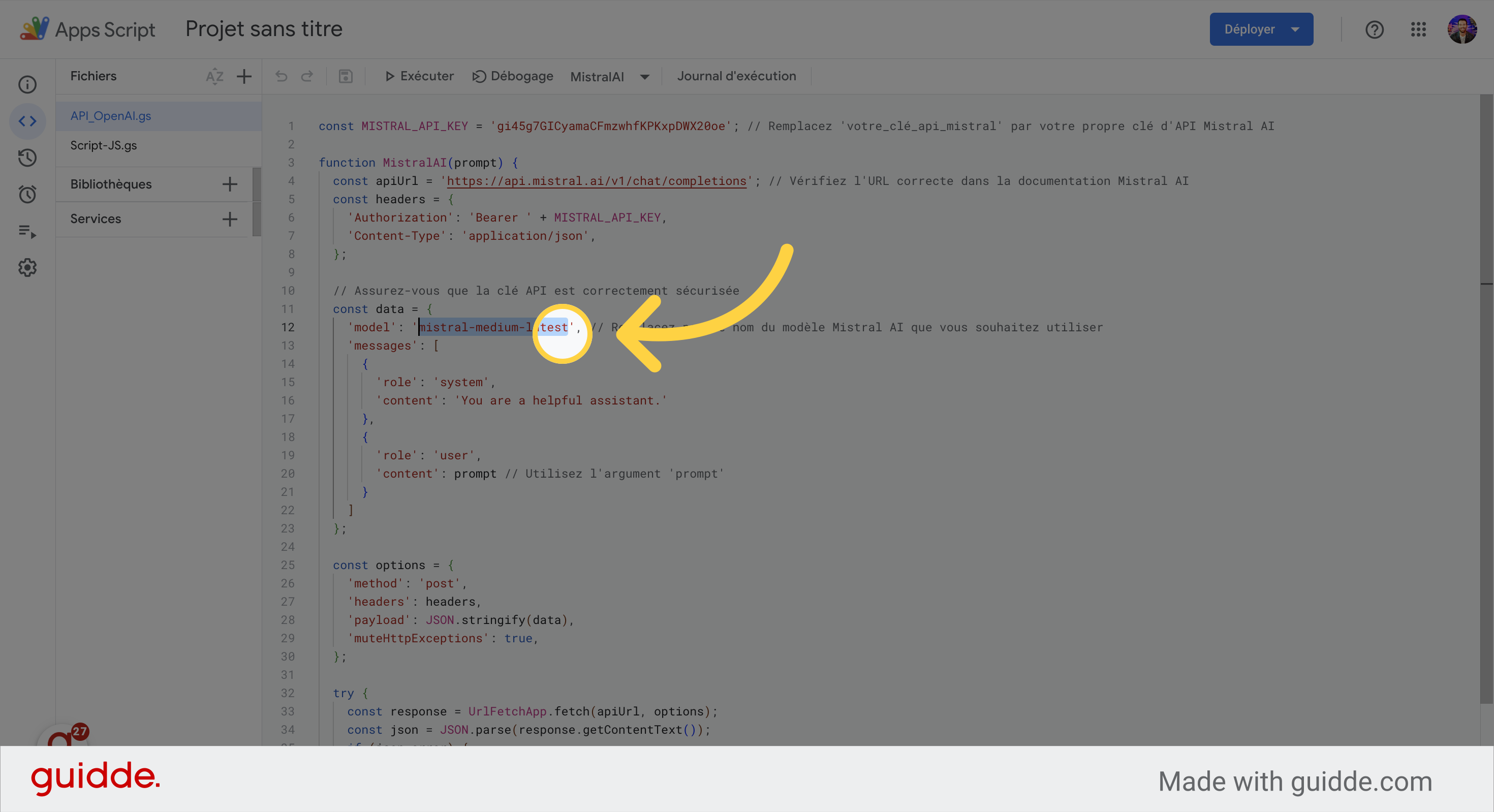The image size is (1494, 812).
Task: Click the undo arrow in toolbar
Action: pos(282,77)
